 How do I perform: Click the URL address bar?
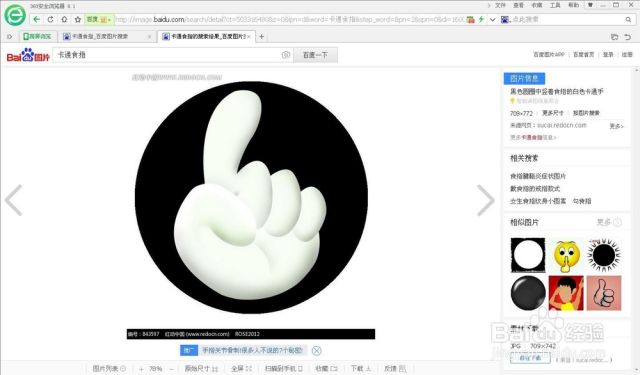pyautogui.click(x=289, y=19)
